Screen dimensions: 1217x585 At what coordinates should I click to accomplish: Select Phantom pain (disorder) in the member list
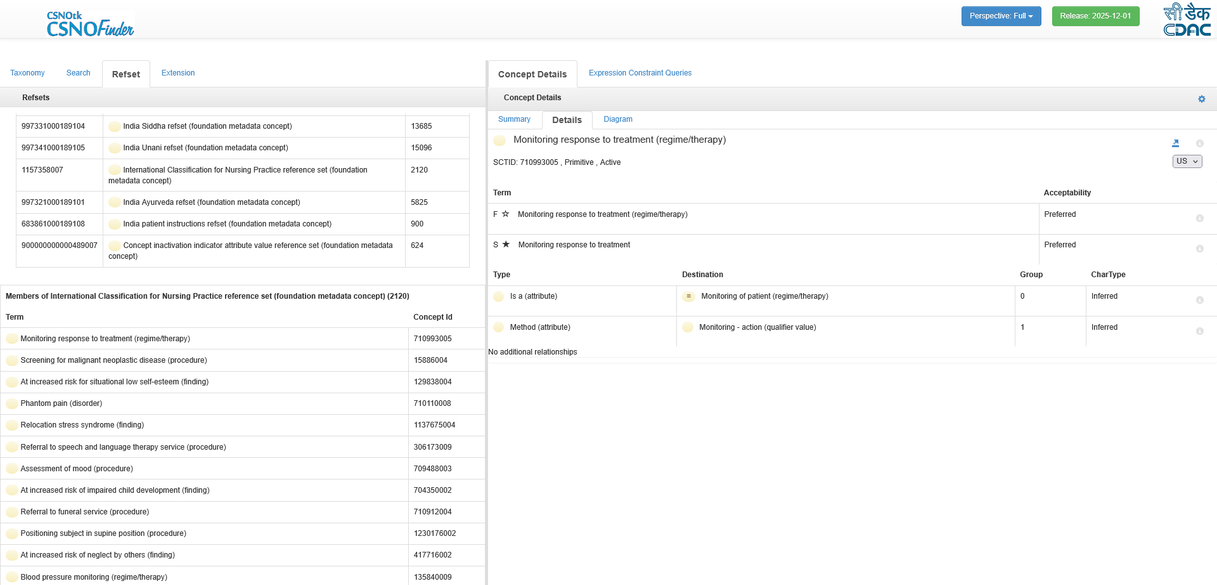61,404
